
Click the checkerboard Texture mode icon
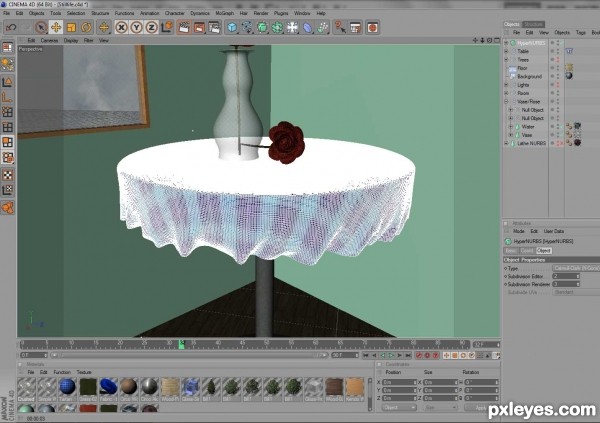[x=8, y=175]
